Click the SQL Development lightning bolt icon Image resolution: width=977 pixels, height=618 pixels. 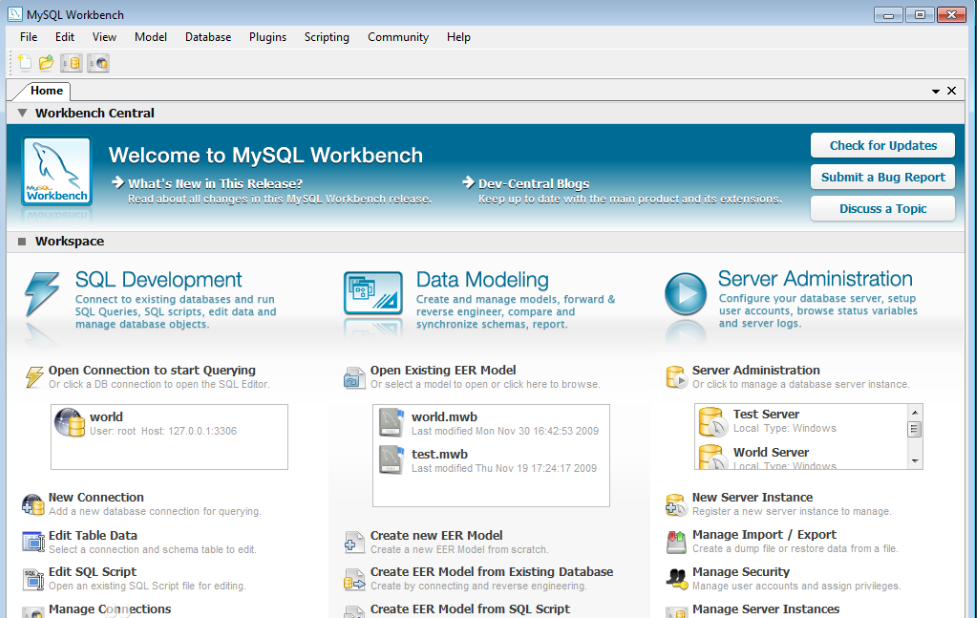(x=41, y=294)
